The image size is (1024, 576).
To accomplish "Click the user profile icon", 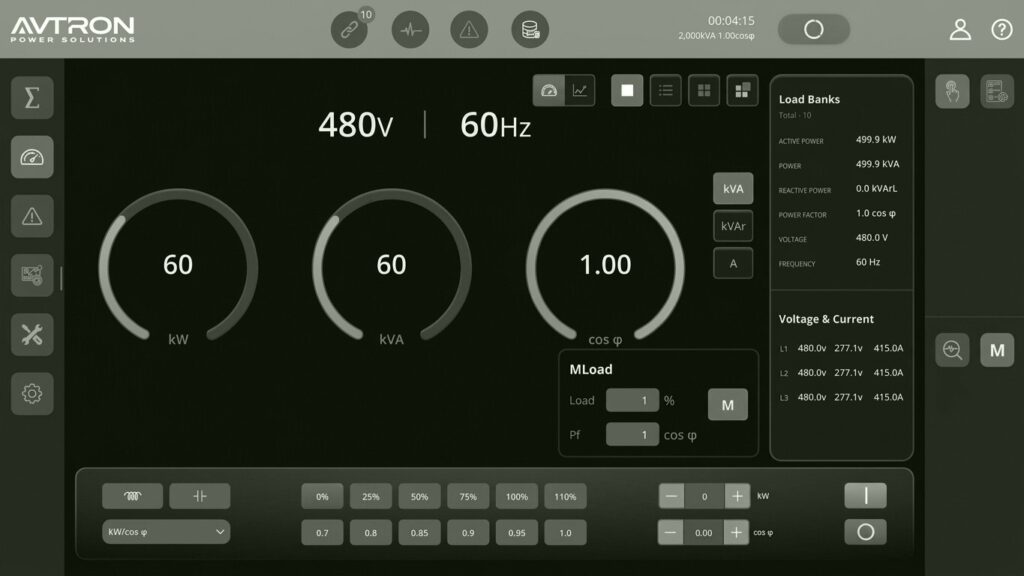I will (960, 30).
